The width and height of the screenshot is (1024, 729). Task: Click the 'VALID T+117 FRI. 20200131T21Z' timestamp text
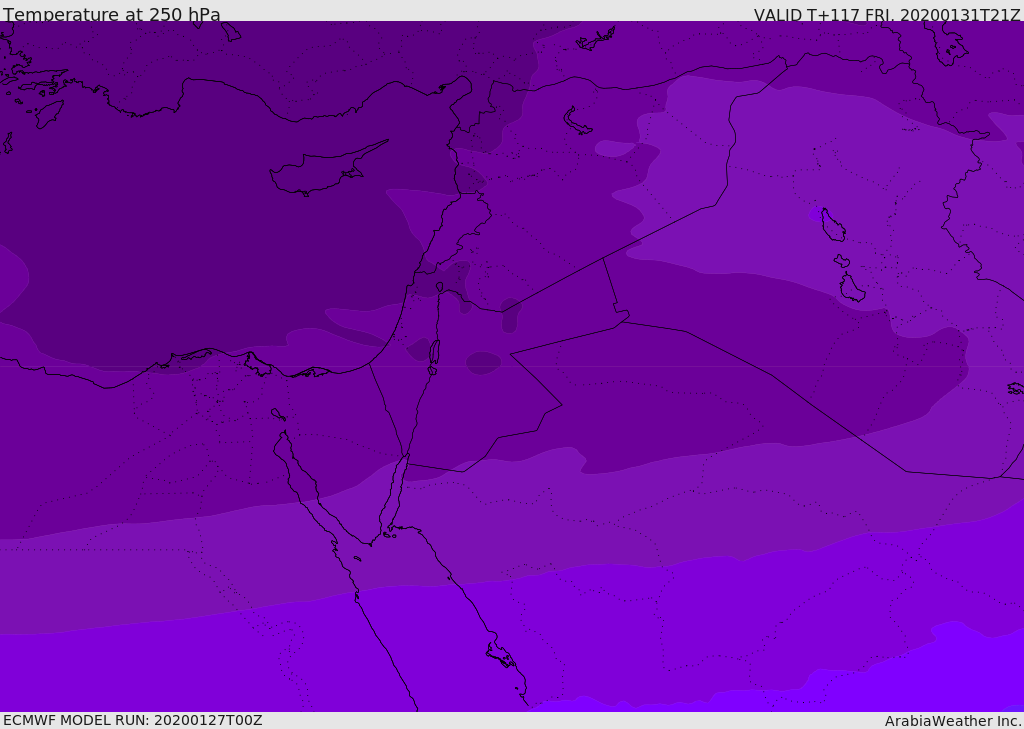pyautogui.click(x=887, y=15)
